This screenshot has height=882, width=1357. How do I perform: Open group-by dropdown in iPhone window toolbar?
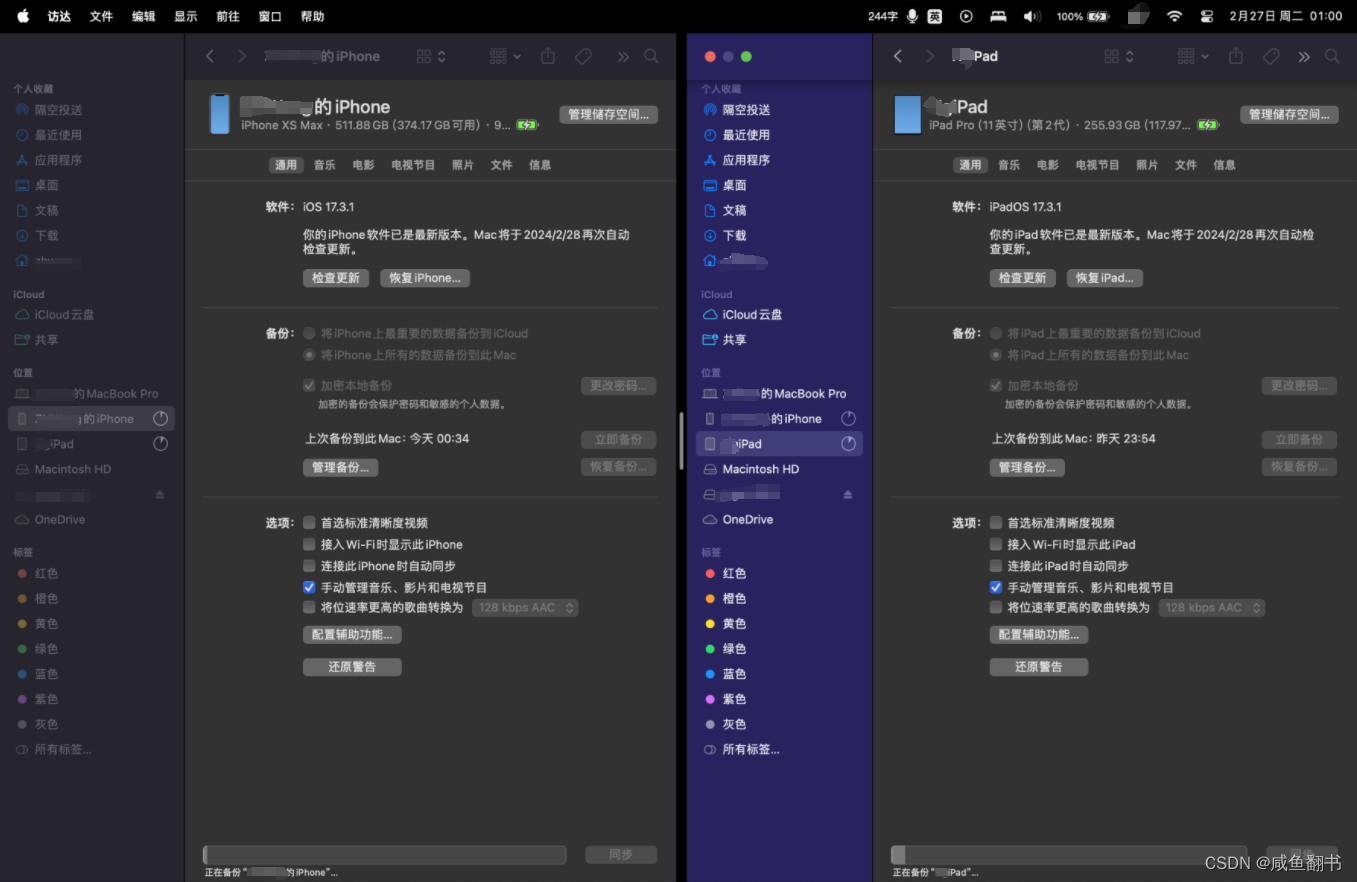tap(506, 57)
